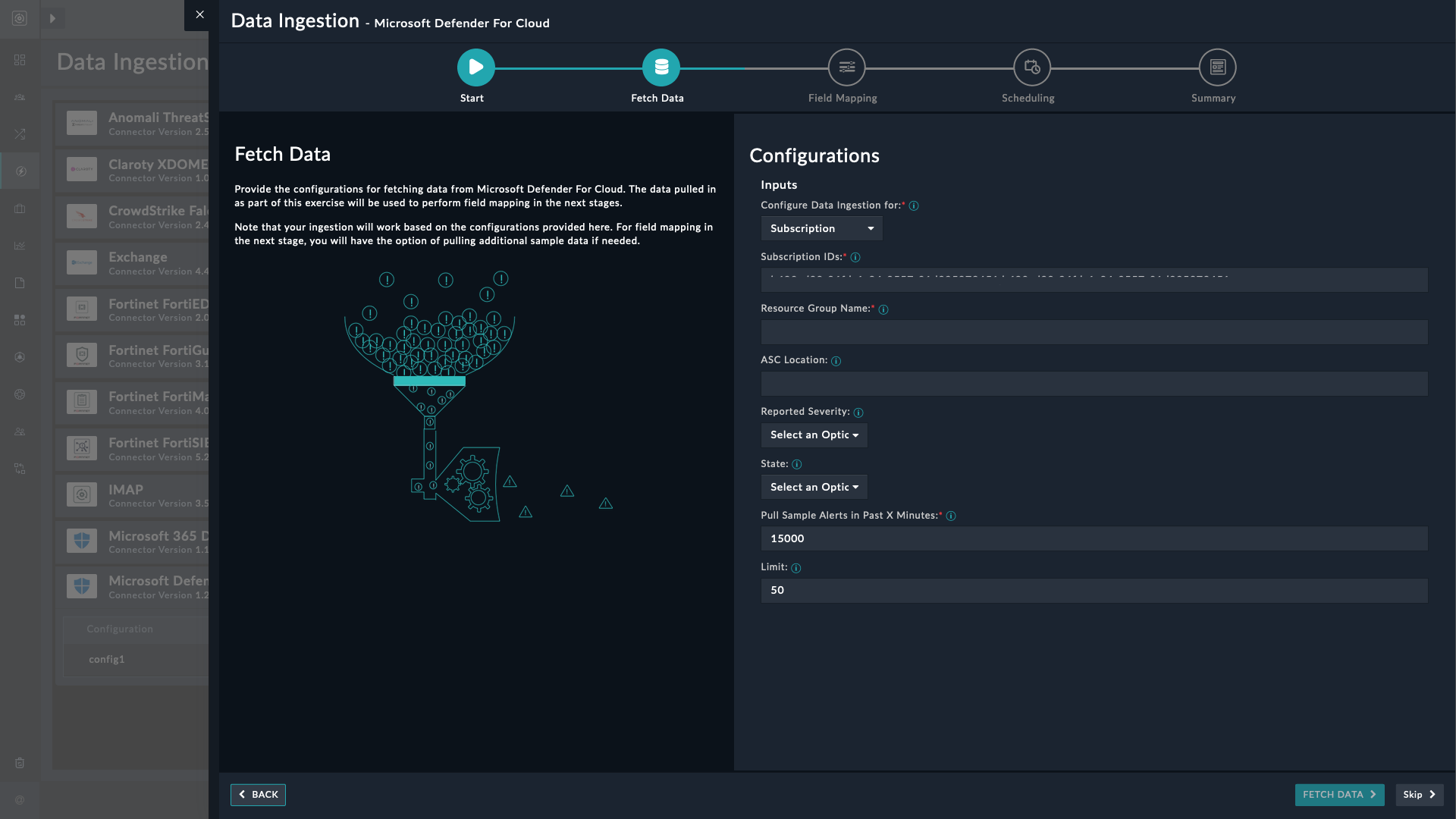Click the Summary step icon
Viewport: 1456px width, 819px height.
coord(1217,67)
